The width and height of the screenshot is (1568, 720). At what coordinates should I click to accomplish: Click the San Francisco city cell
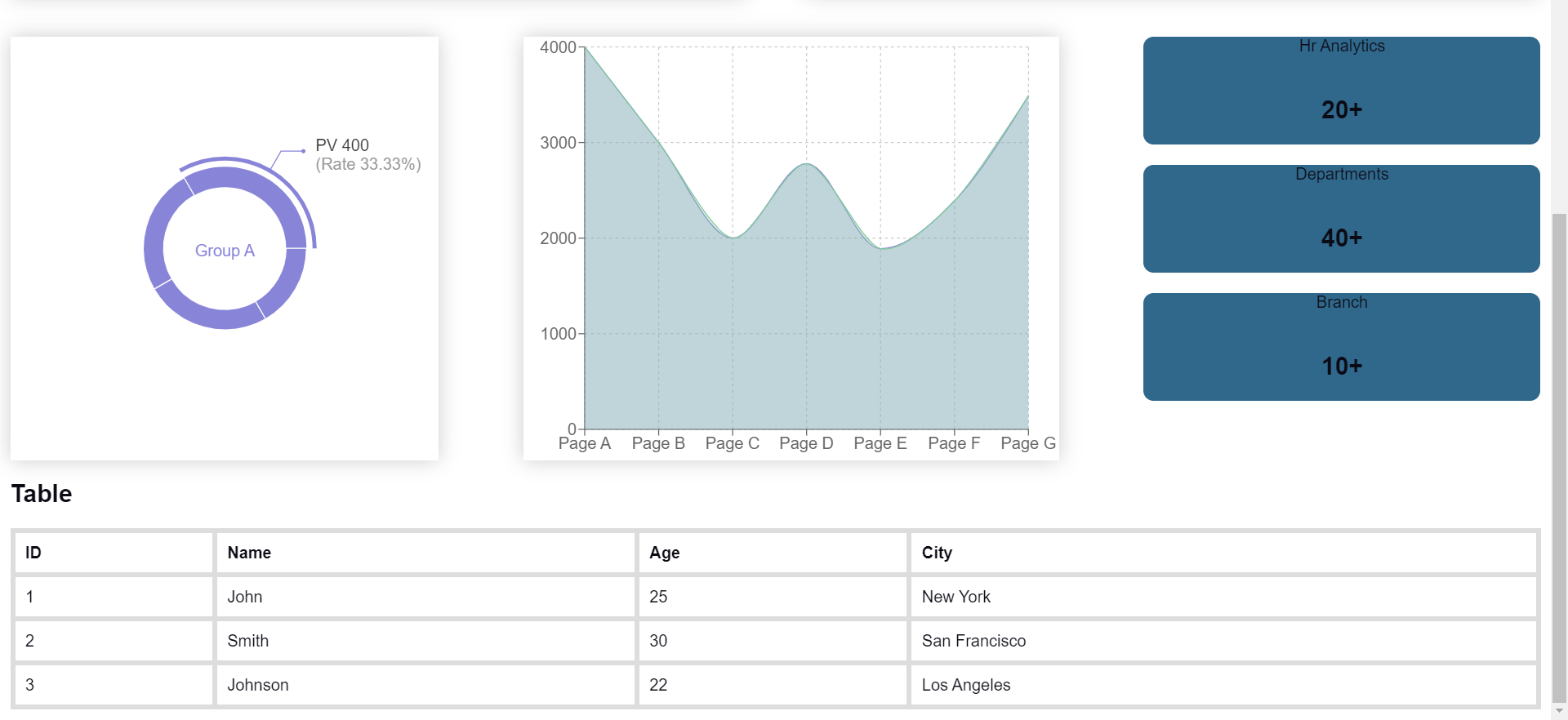pyautogui.click(x=973, y=641)
